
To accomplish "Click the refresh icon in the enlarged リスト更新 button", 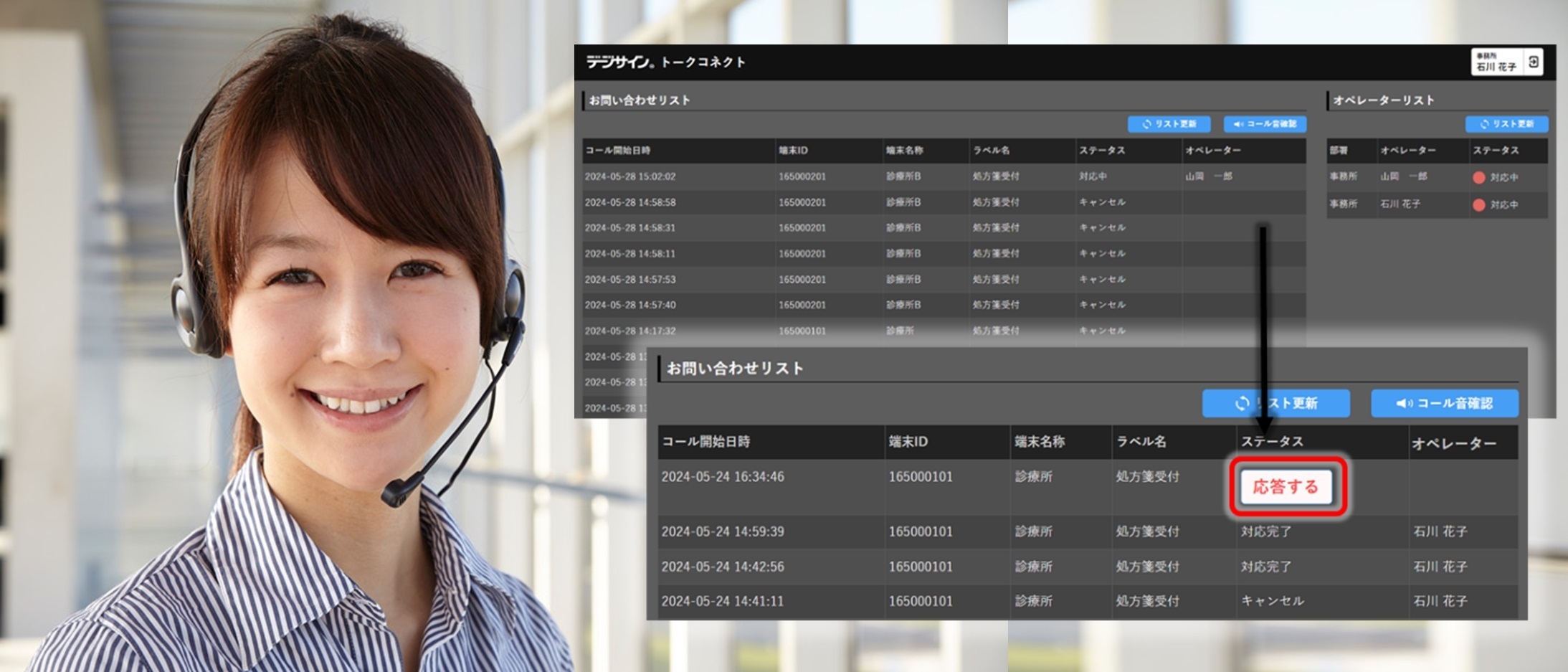I will pos(1241,403).
